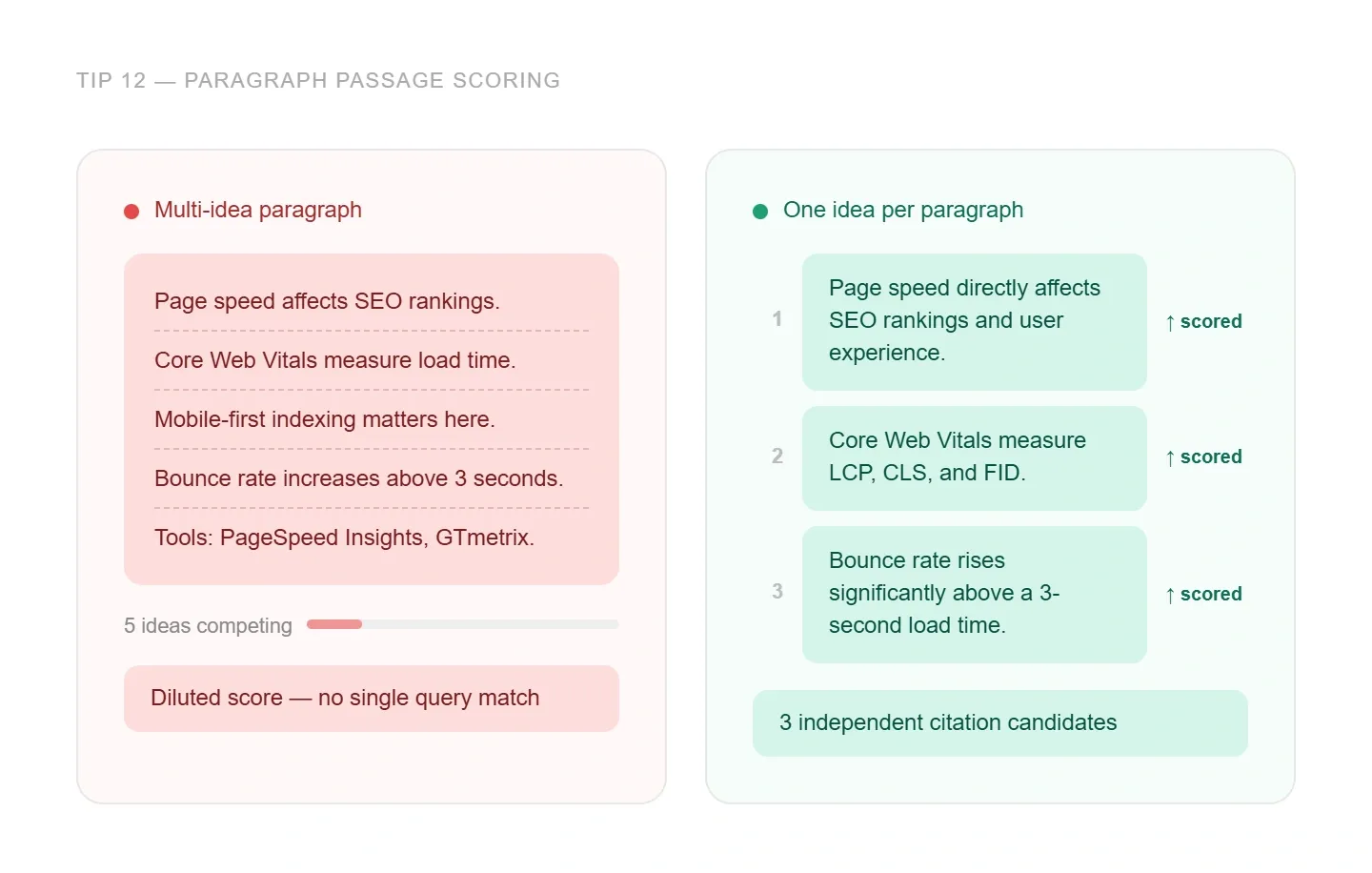Click the Bounce rate increases above 3 seconds line
1372x873 pixels.
coord(359,478)
